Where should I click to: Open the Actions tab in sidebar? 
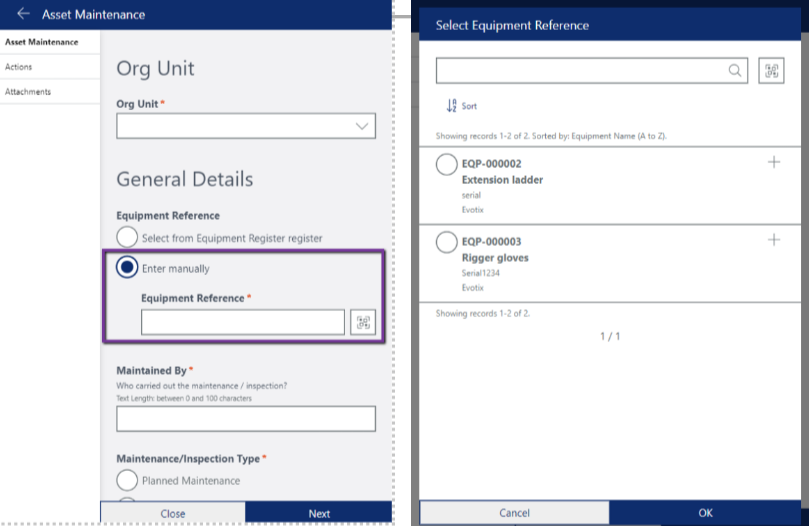coord(19,67)
